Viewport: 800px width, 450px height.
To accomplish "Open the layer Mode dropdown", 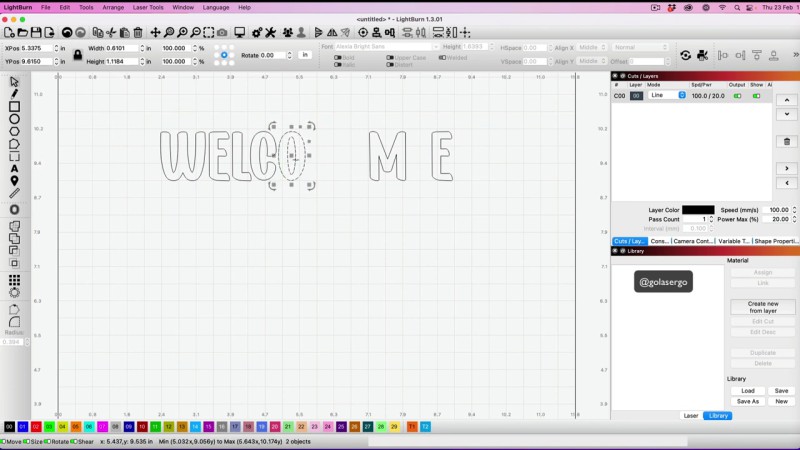I will coord(667,95).
